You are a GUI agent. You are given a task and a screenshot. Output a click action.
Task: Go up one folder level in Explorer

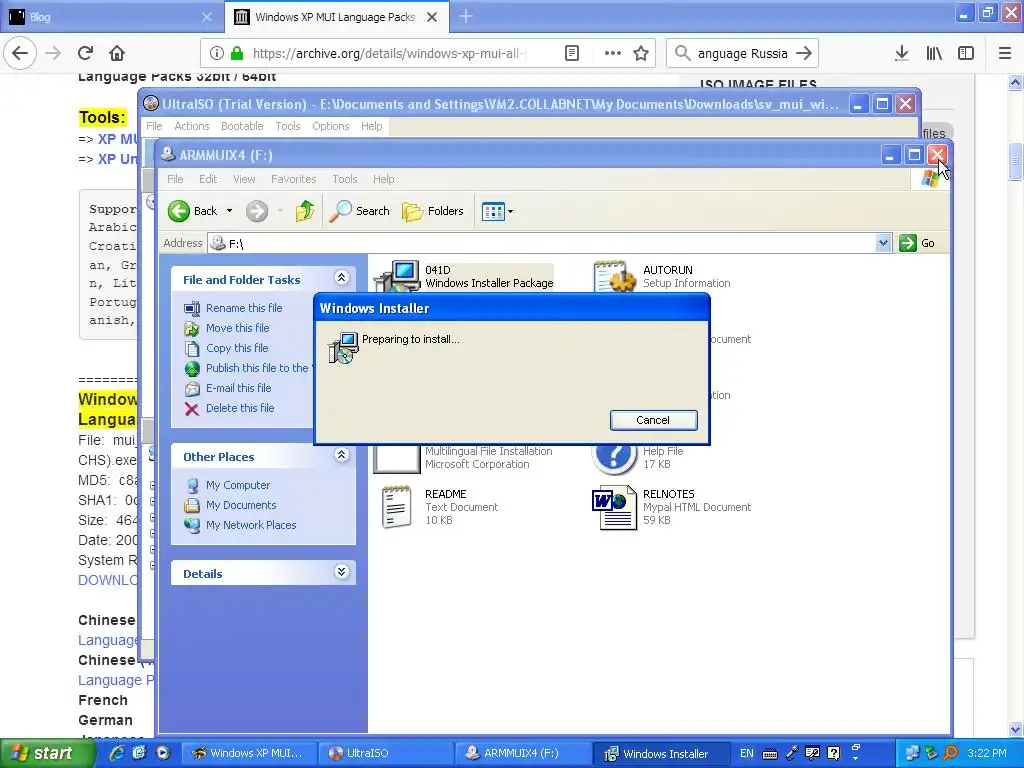coord(304,211)
